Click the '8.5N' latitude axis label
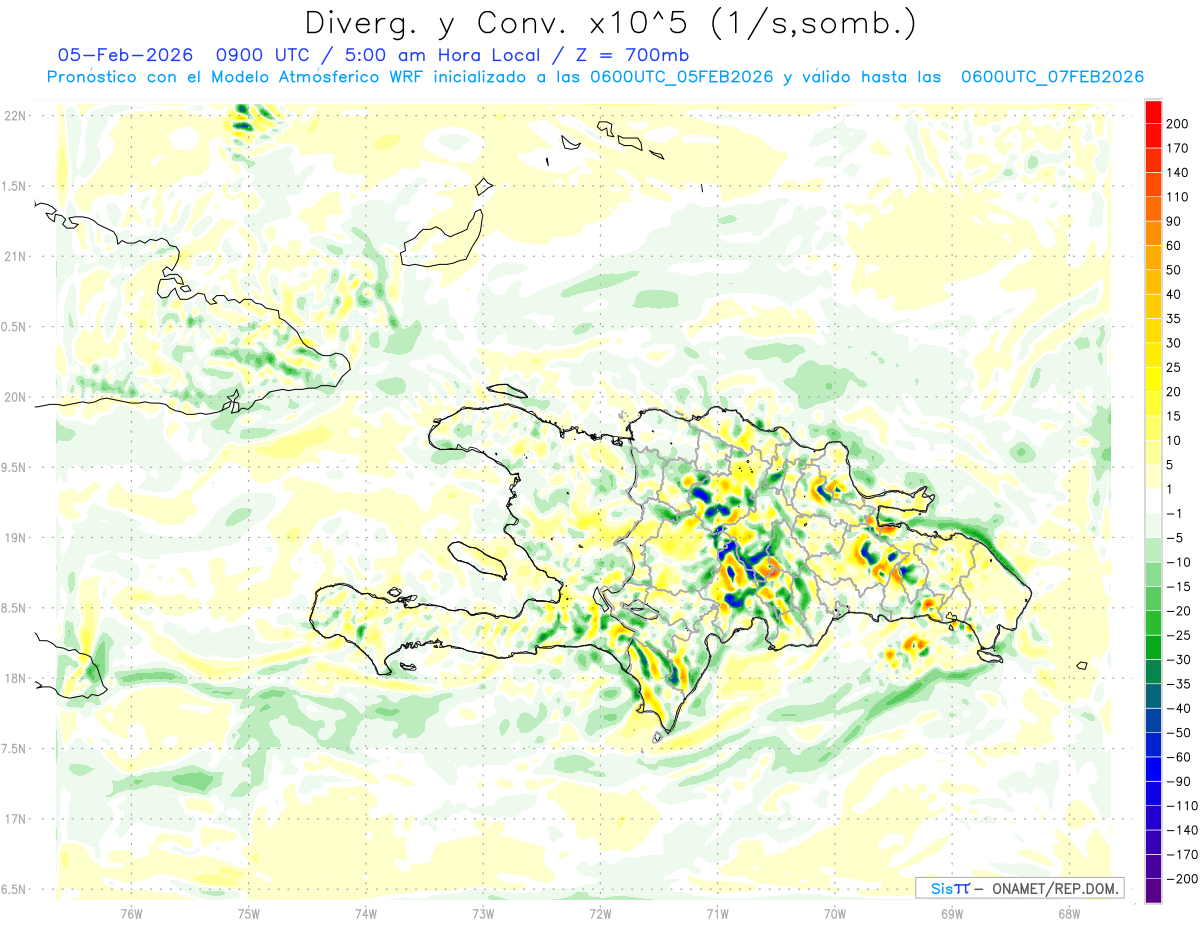Screen dimensions: 1200x927 point(15,609)
